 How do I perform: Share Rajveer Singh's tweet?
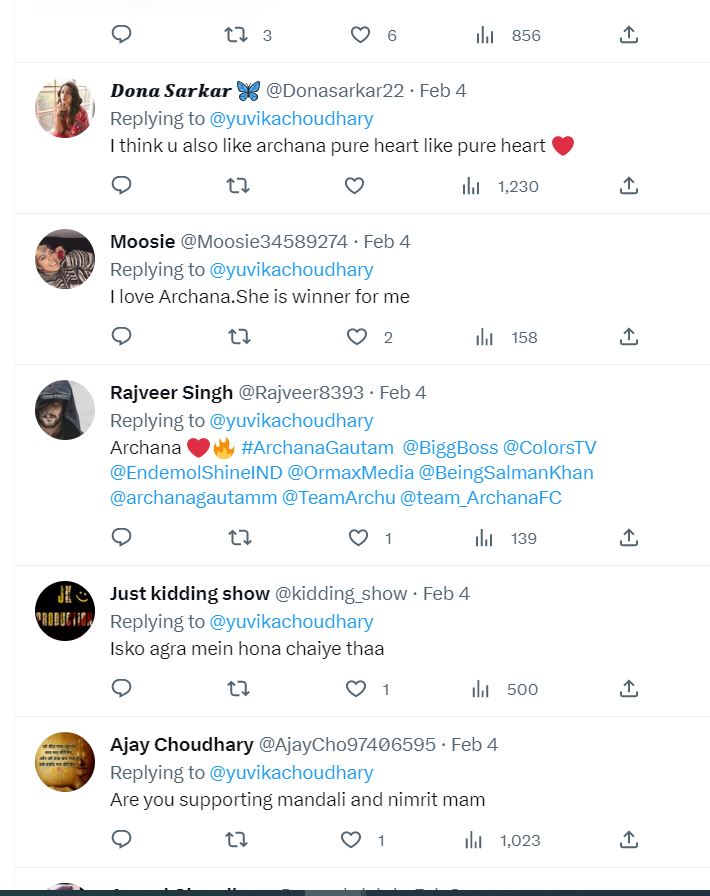(x=628, y=537)
